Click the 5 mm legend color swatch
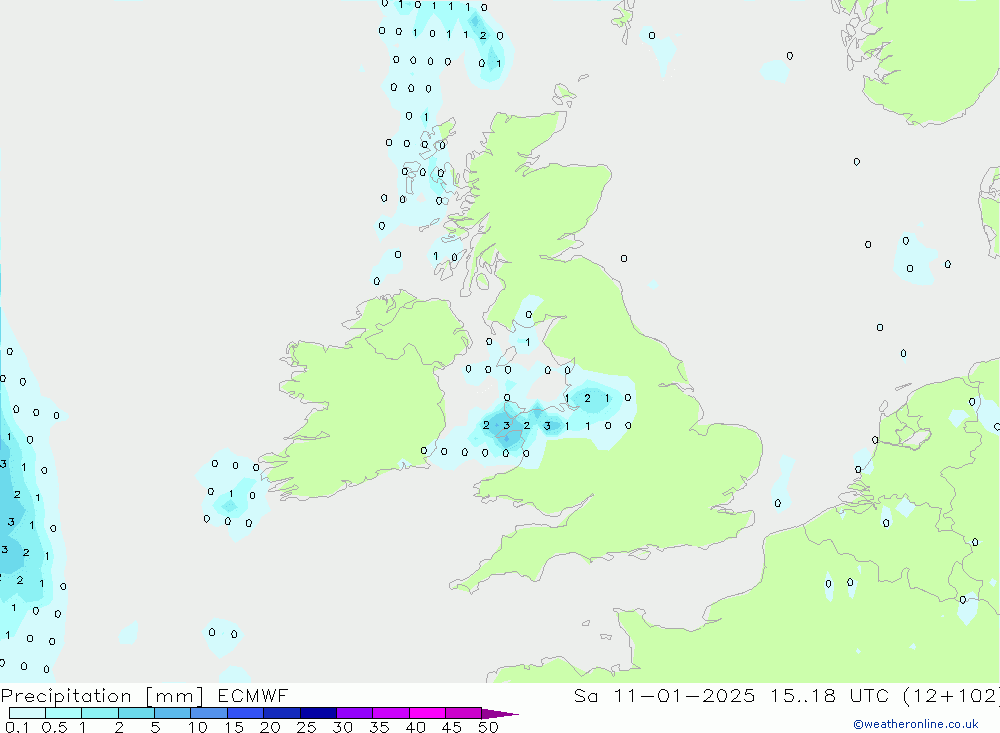Viewport: 1000px width, 733px height. (172, 714)
